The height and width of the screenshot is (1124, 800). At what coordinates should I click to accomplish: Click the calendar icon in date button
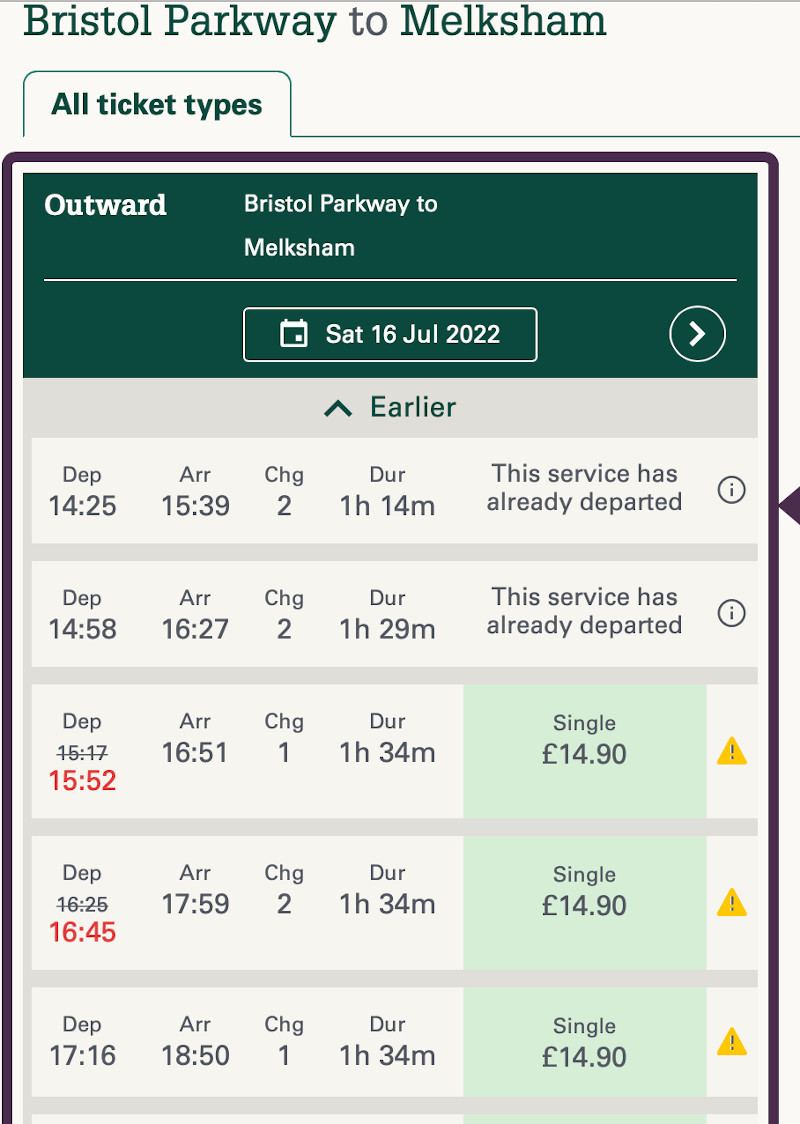pos(294,334)
